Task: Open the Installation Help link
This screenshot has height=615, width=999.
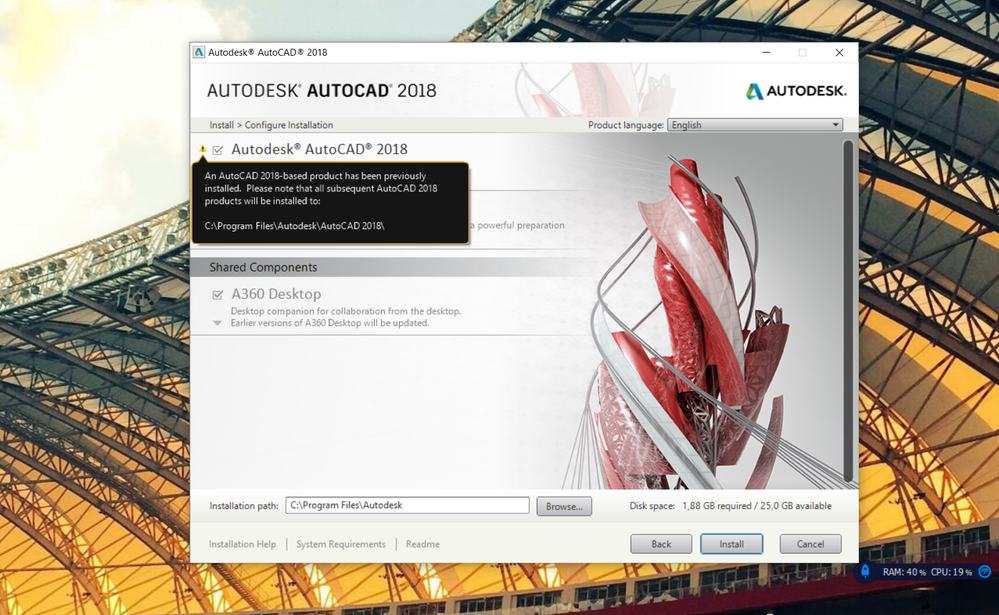Action: pyautogui.click(x=242, y=544)
